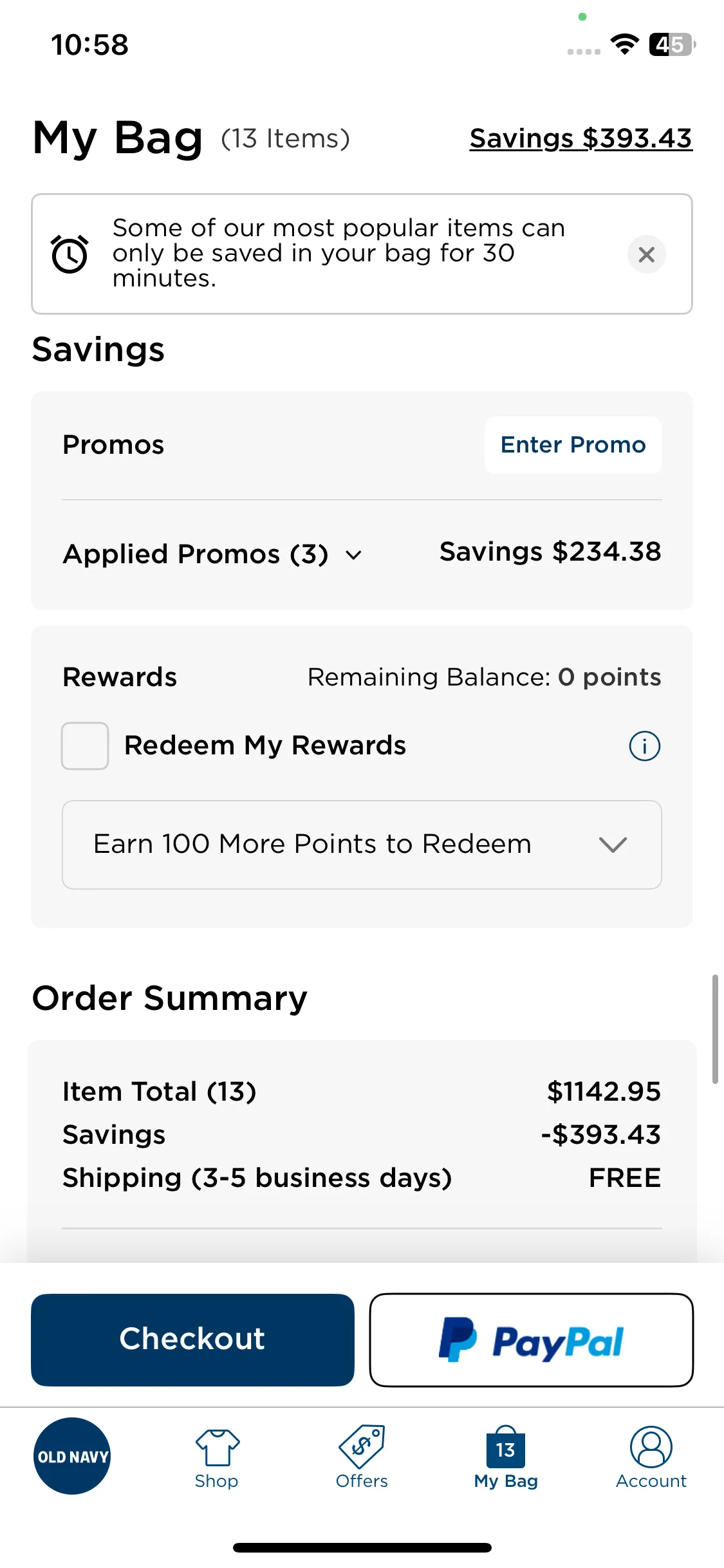
Task: Open the Savings $393.43 link
Action: coord(581,138)
